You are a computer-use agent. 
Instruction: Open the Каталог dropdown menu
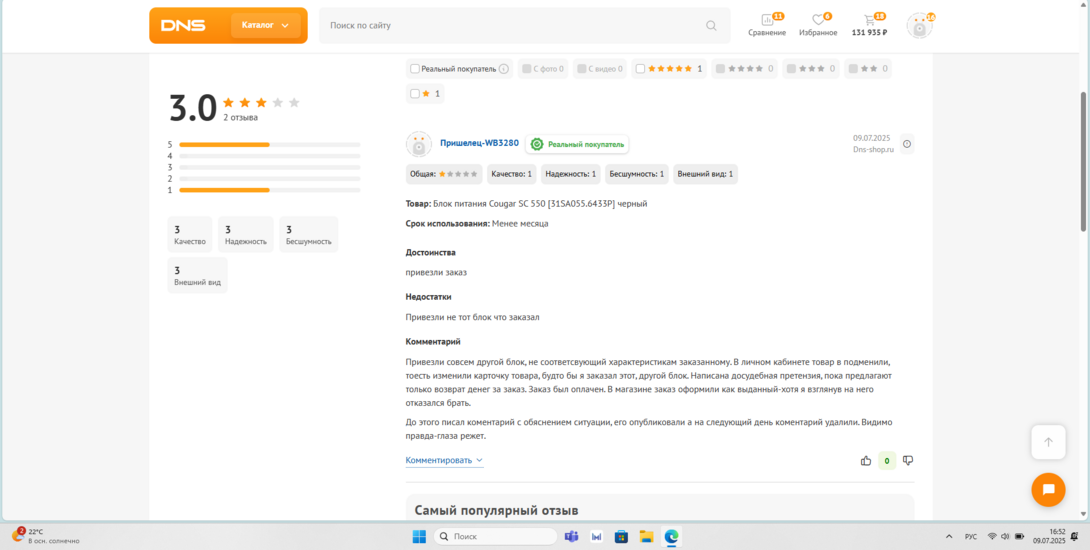[x=265, y=26]
